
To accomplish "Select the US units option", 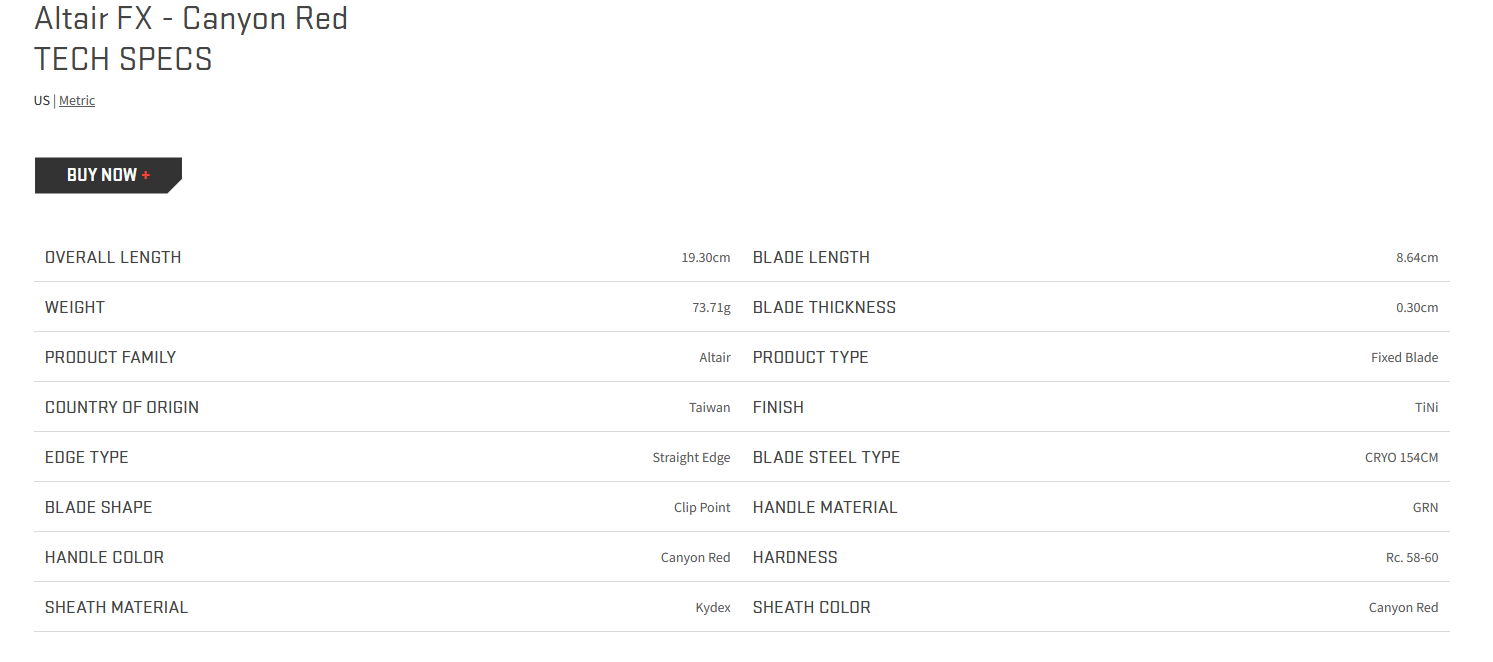I will (x=41, y=101).
